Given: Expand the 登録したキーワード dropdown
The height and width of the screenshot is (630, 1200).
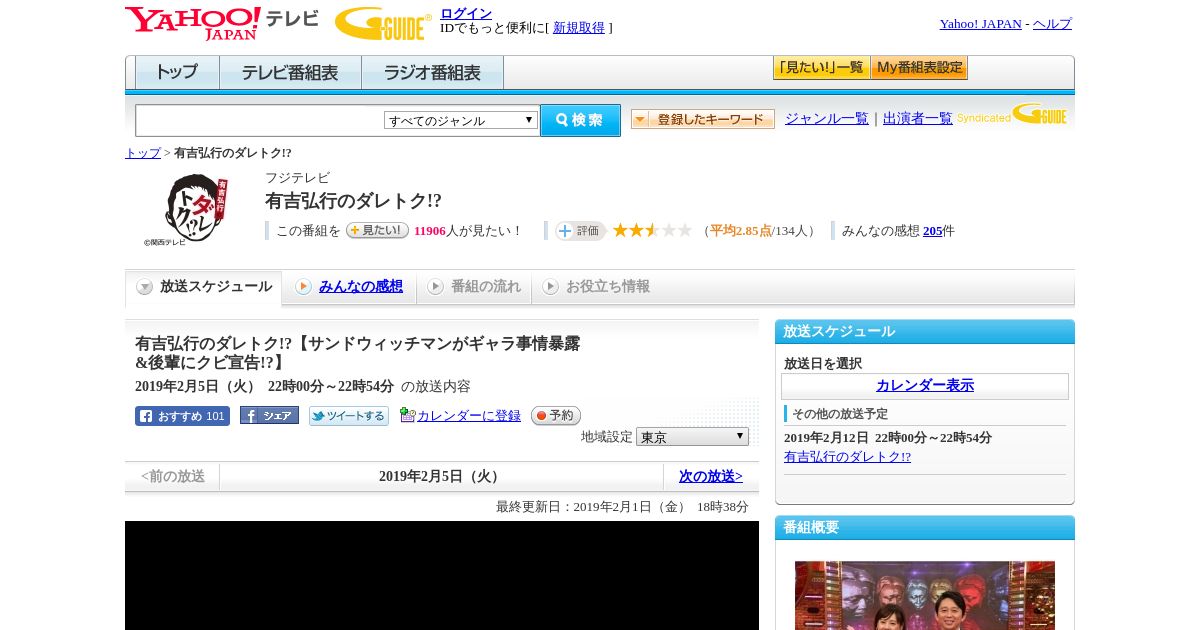Looking at the screenshot, I should [x=703, y=119].
